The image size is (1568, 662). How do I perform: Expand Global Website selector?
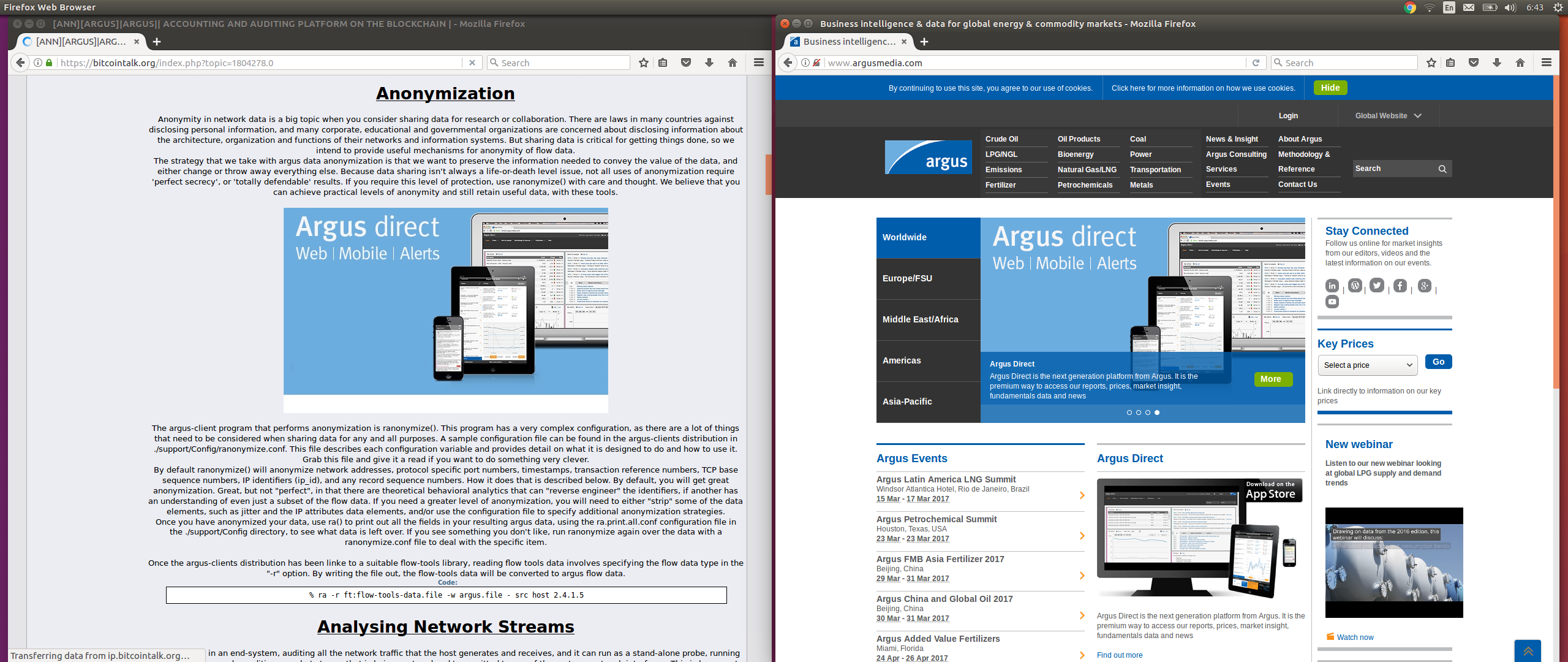point(1388,116)
